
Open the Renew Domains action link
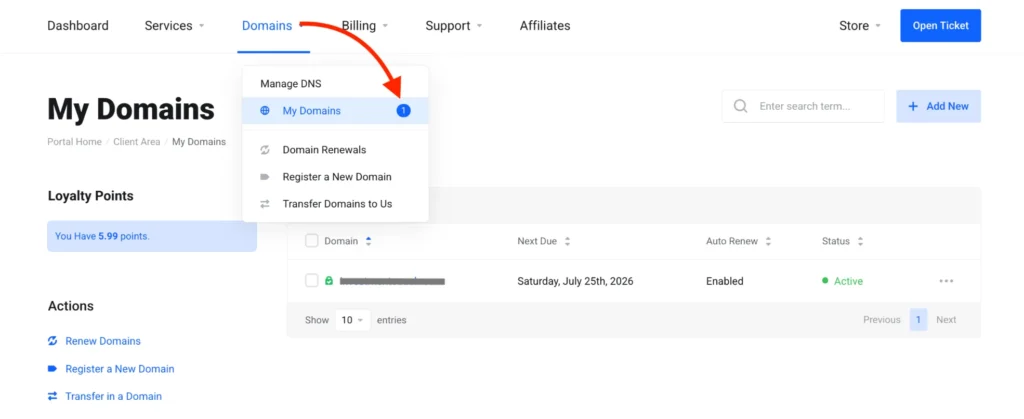pyautogui.click(x=103, y=341)
